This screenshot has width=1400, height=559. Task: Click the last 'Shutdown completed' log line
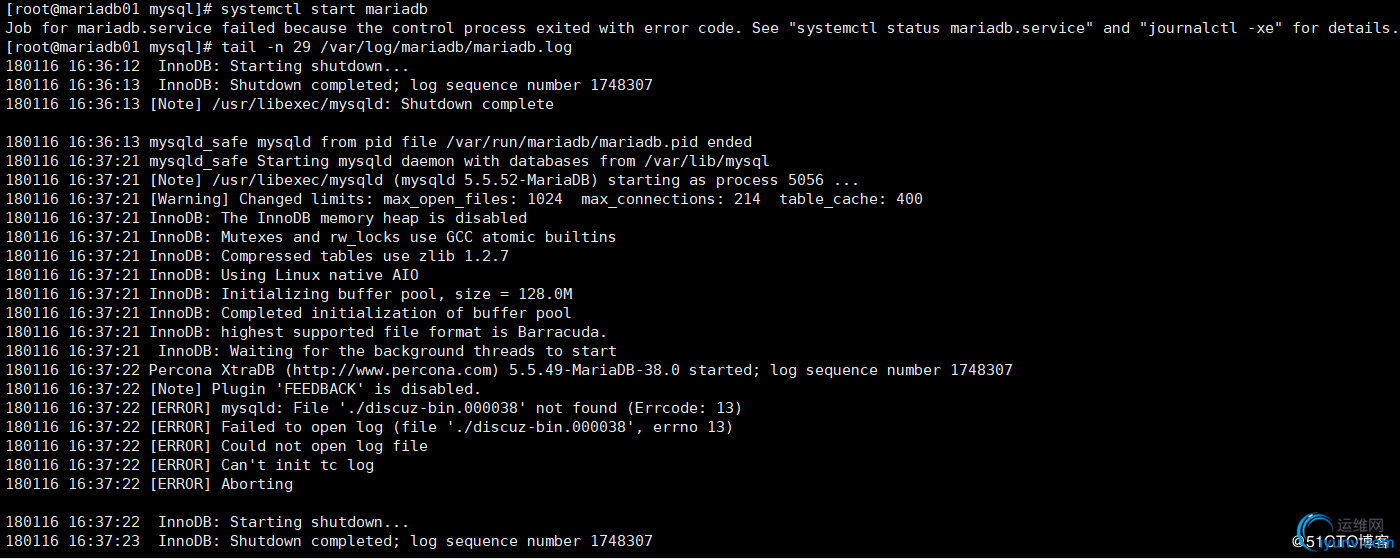(329, 541)
